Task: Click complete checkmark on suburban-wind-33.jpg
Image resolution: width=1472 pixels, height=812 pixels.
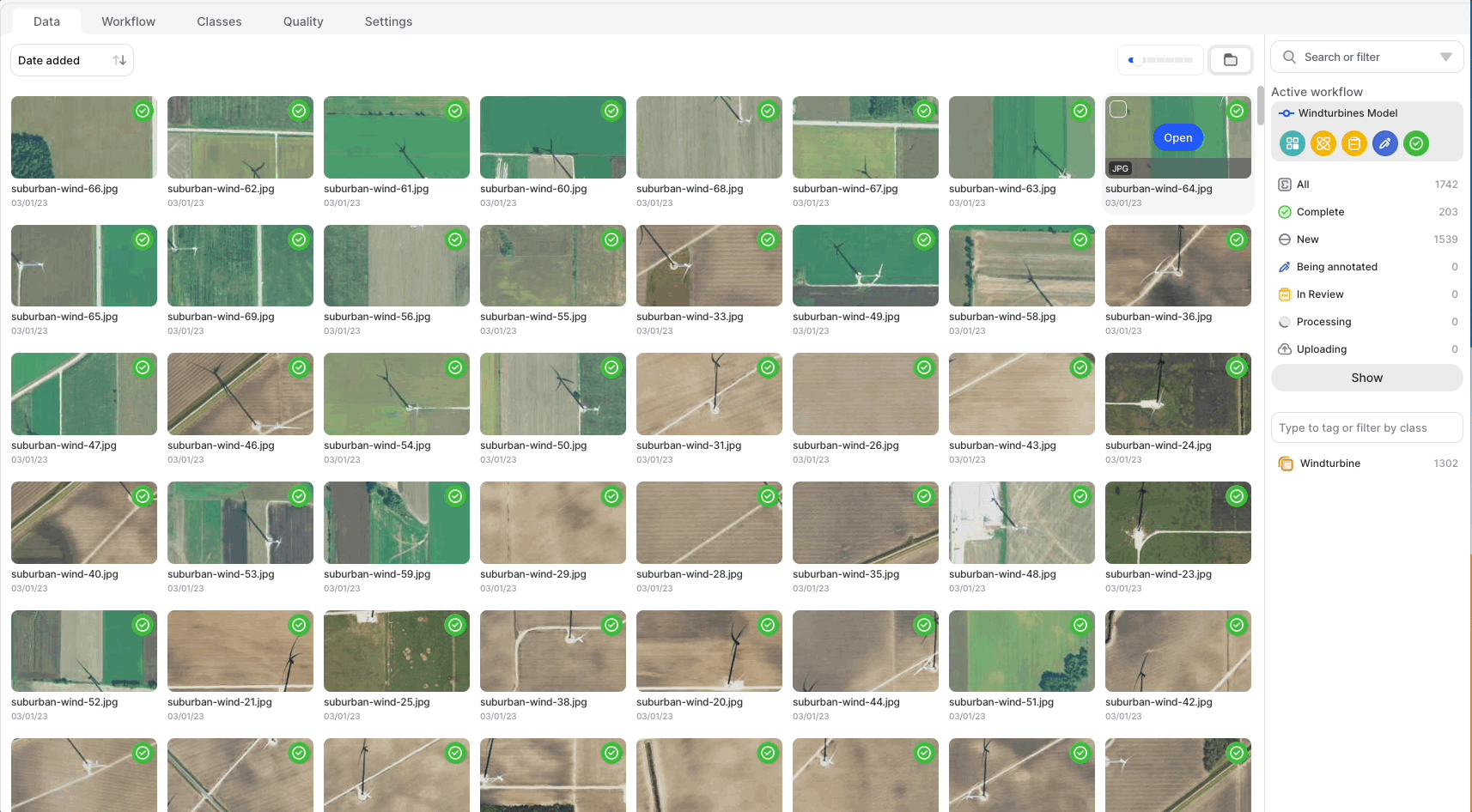Action: [x=768, y=239]
